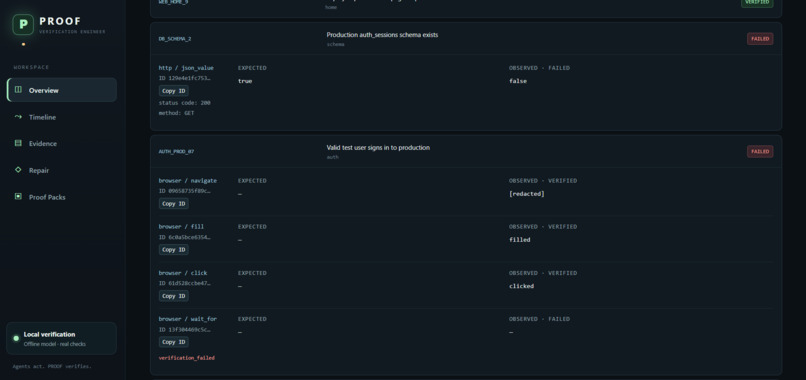Click the ID starting with 129e4e1fc753
This screenshot has height=380, width=806.
pos(185,78)
